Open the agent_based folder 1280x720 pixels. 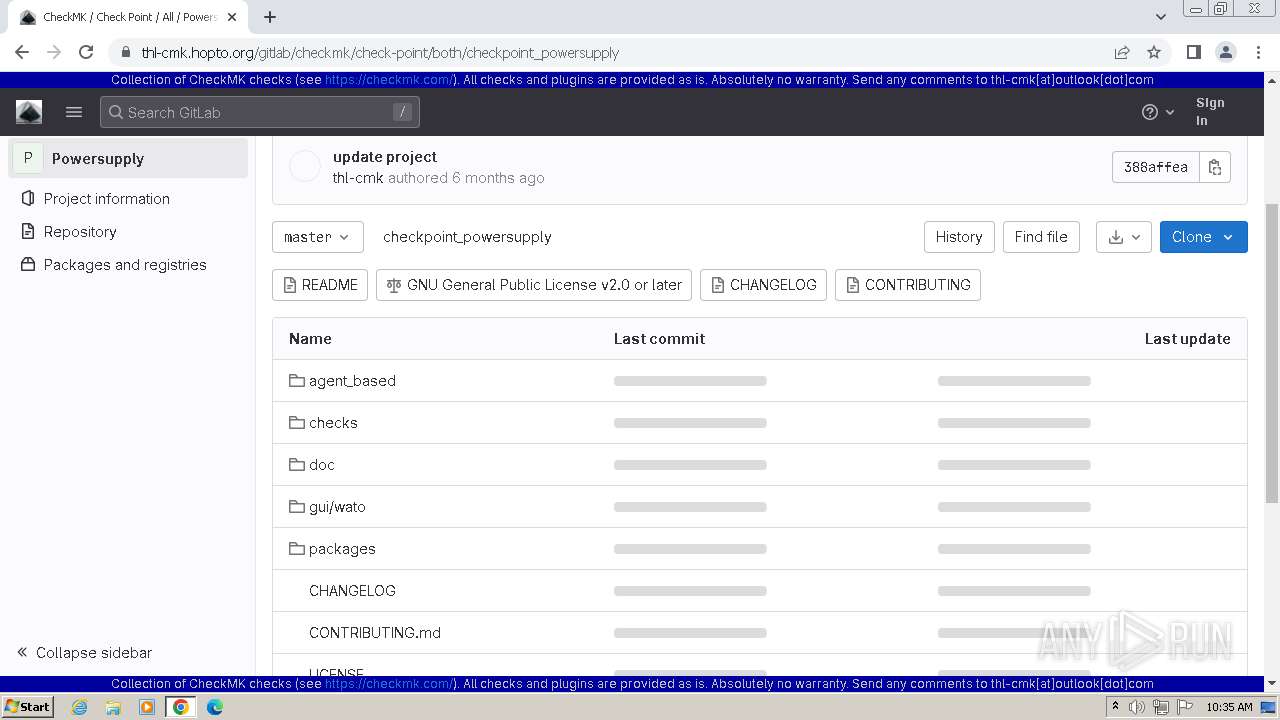[352, 381]
